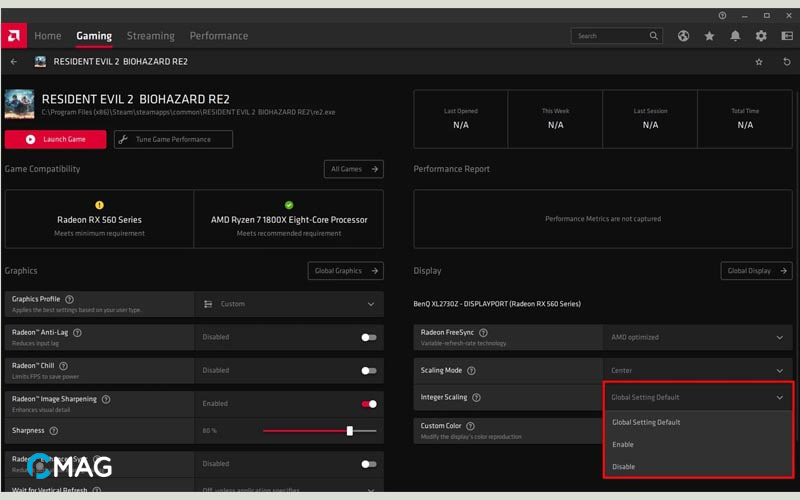Turn on the Radeon Chill switch
Image resolution: width=800 pixels, height=500 pixels.
pyautogui.click(x=369, y=370)
